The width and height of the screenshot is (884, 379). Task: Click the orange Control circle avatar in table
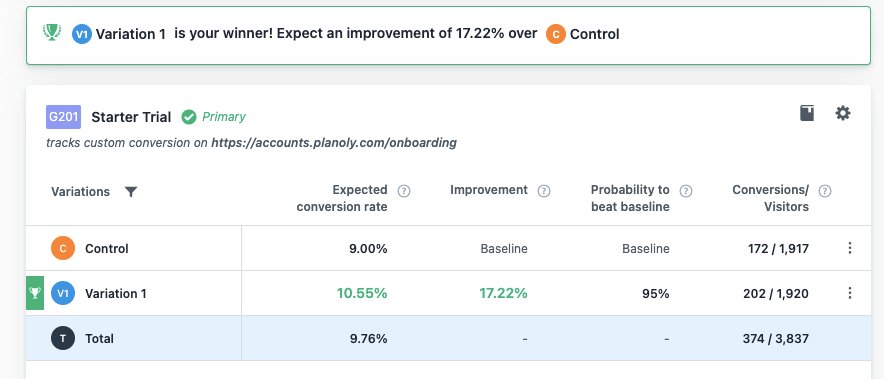pyautogui.click(x=63, y=248)
